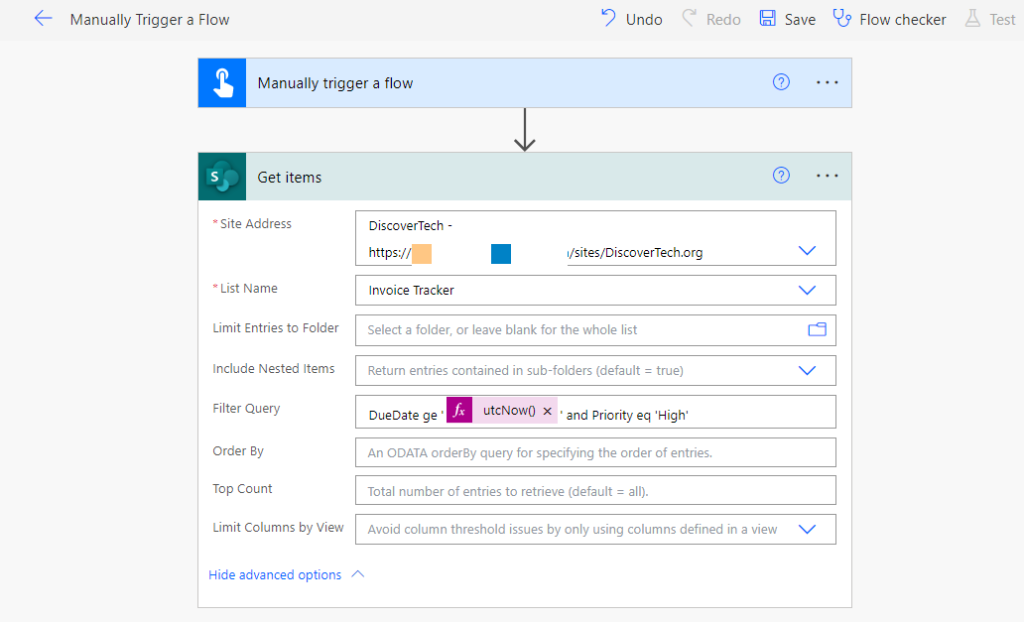1024x622 pixels.
Task: Click the Redo button
Action: (x=711, y=19)
